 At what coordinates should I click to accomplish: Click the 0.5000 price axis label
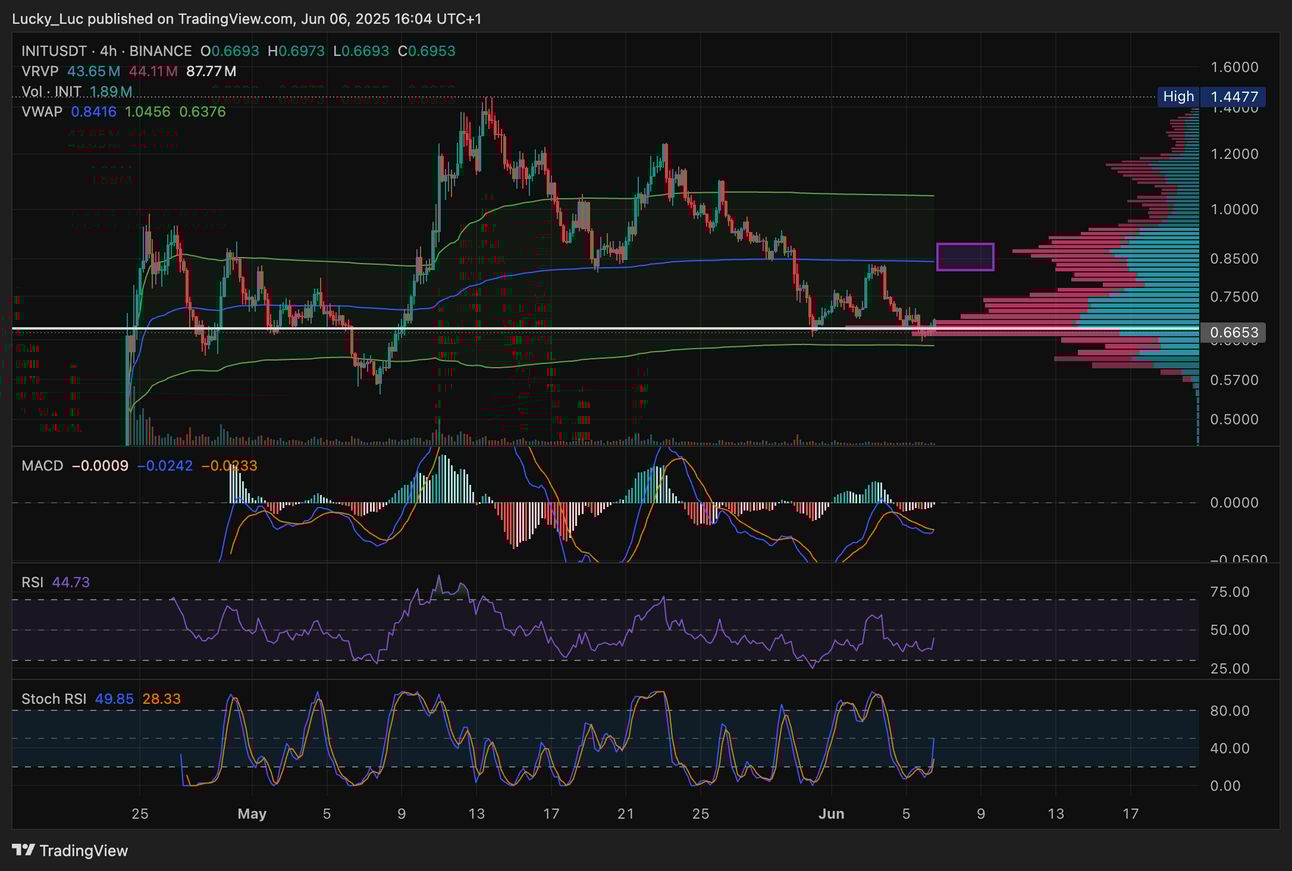tap(1234, 419)
